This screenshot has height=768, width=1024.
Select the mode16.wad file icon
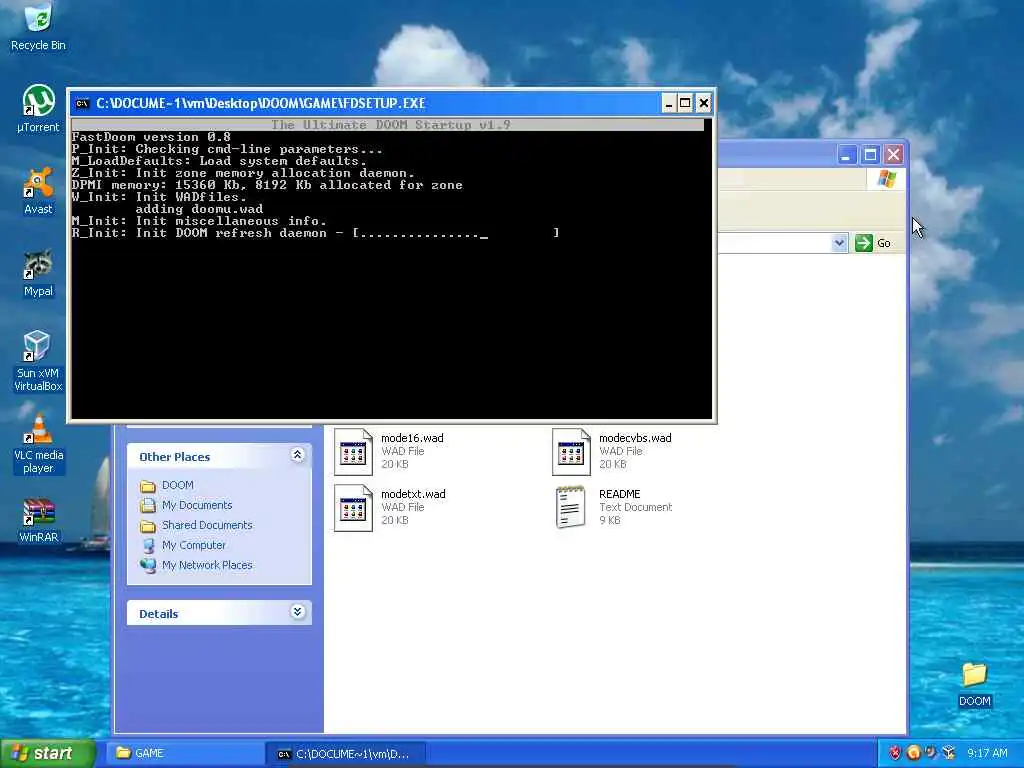tap(353, 451)
